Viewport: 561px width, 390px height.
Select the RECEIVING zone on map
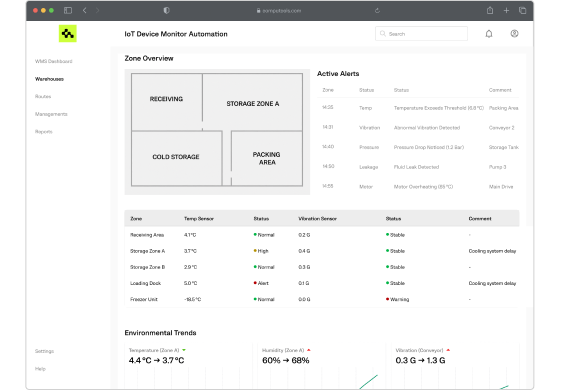coord(166,102)
